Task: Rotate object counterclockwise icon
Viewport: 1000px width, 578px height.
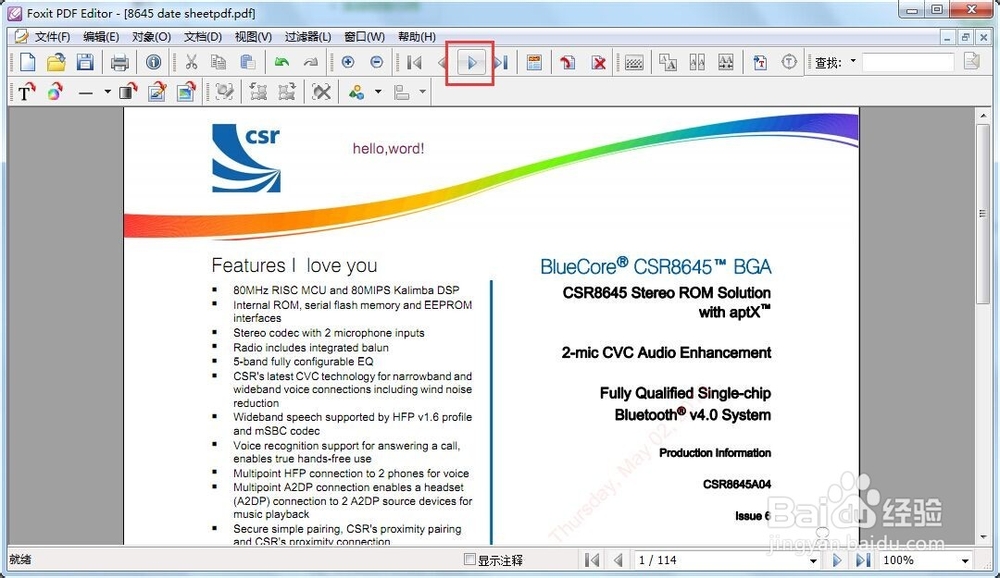Action: click(258, 93)
